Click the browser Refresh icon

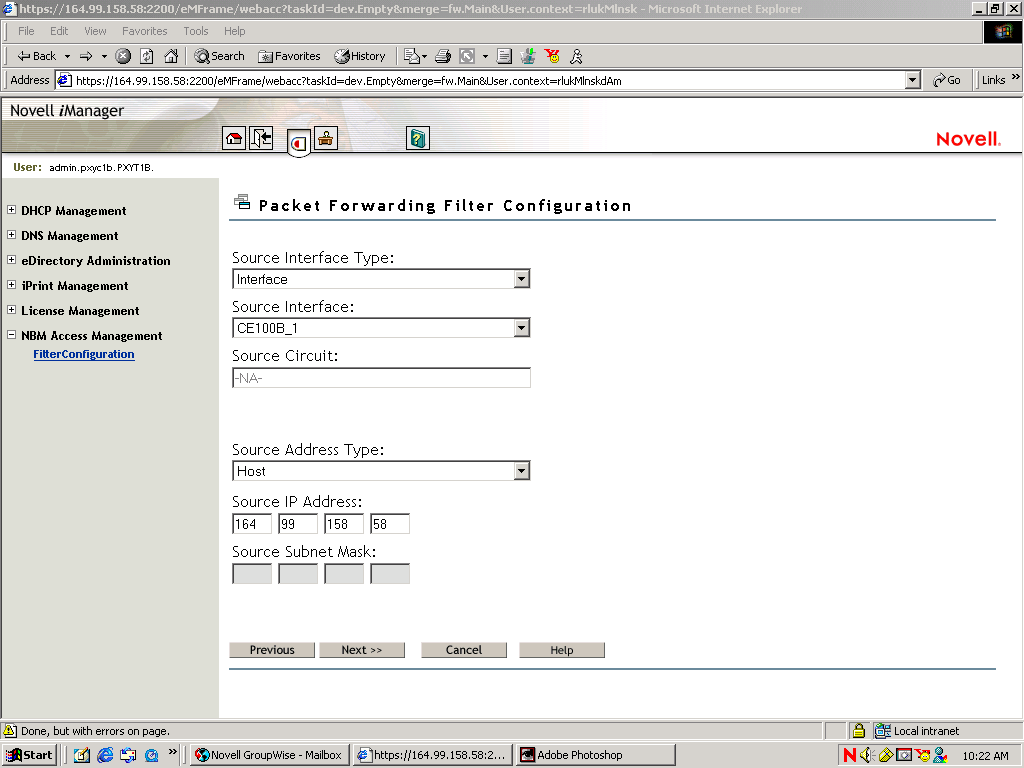(147, 56)
